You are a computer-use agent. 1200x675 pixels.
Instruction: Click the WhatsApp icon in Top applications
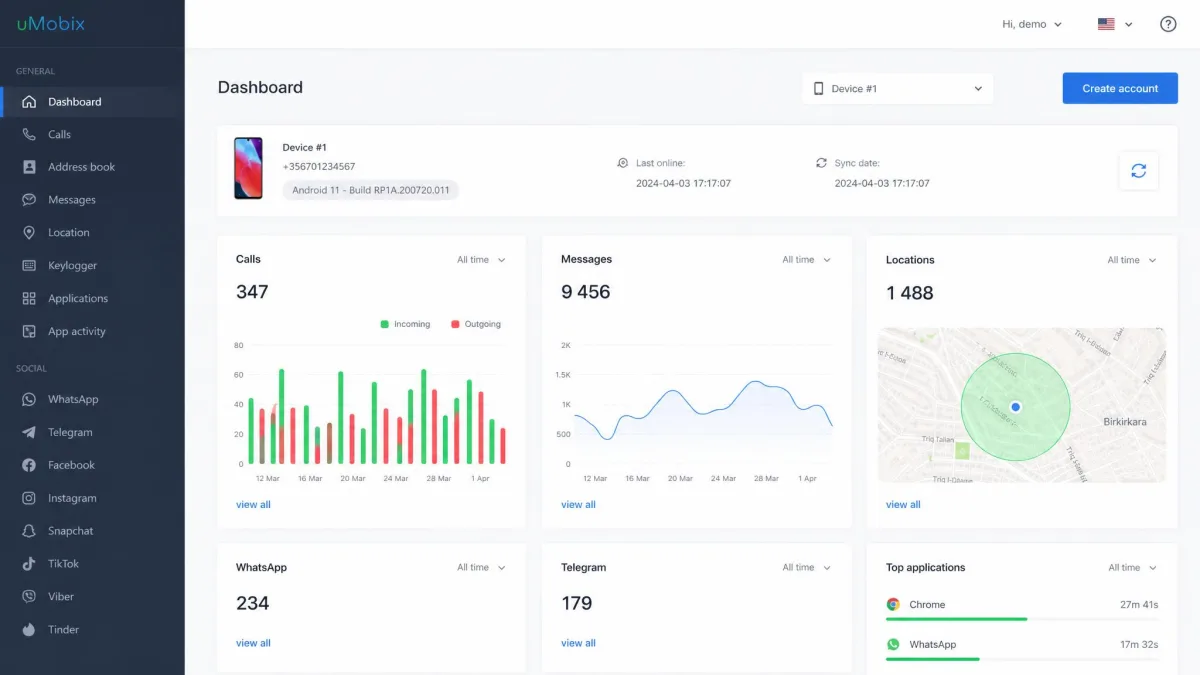pyautogui.click(x=893, y=644)
